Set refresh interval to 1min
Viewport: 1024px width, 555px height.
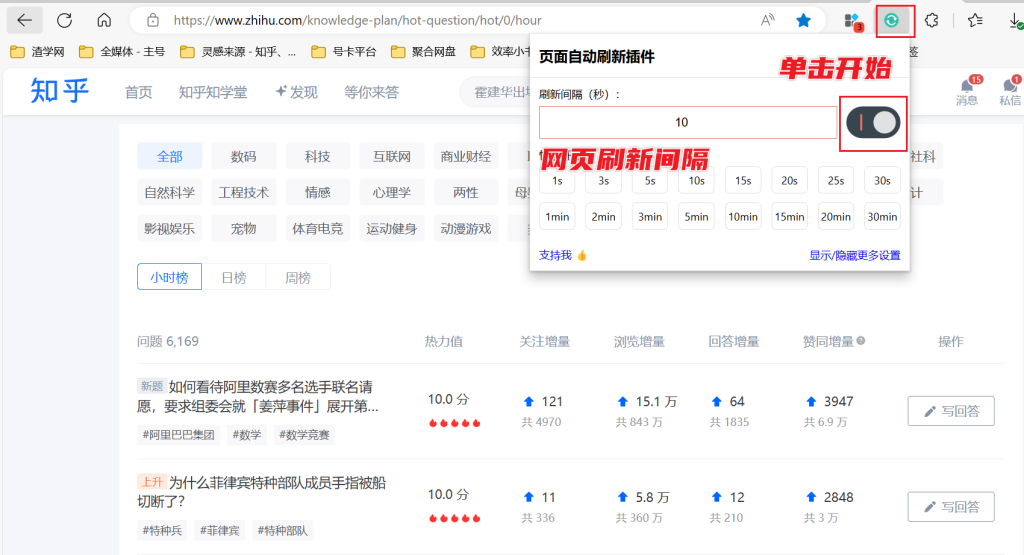point(557,217)
